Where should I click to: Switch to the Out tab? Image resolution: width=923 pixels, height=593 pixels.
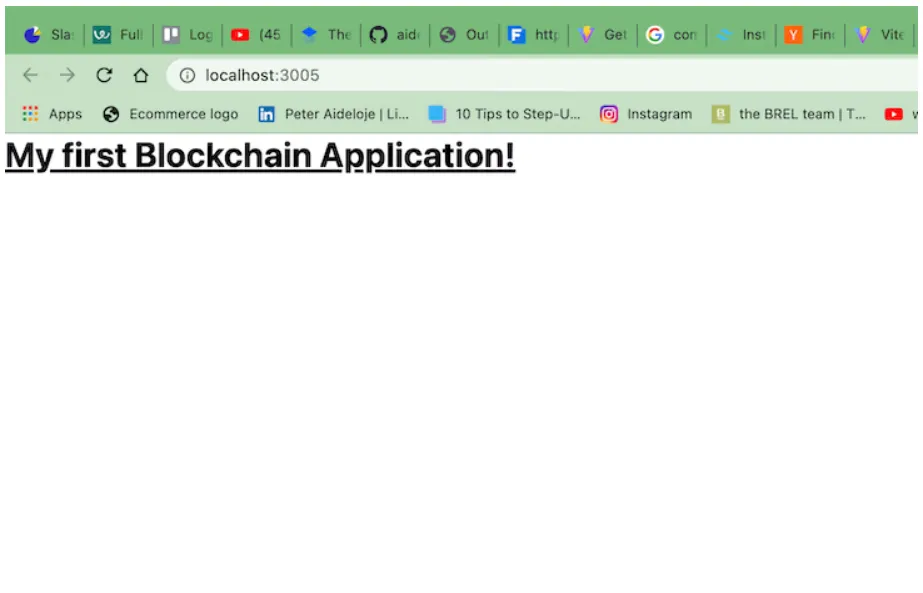point(464,35)
